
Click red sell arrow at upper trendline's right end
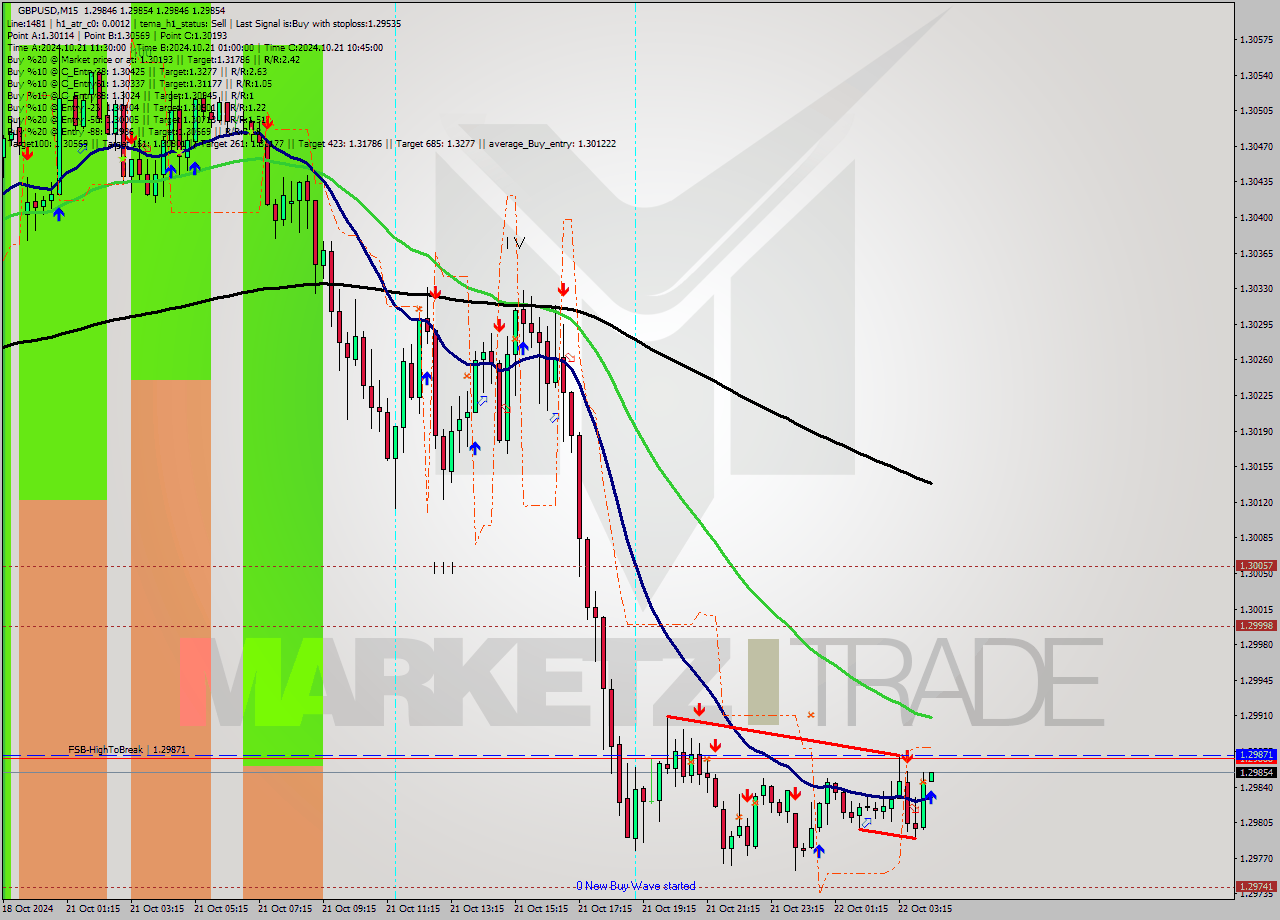pyautogui.click(x=906, y=756)
